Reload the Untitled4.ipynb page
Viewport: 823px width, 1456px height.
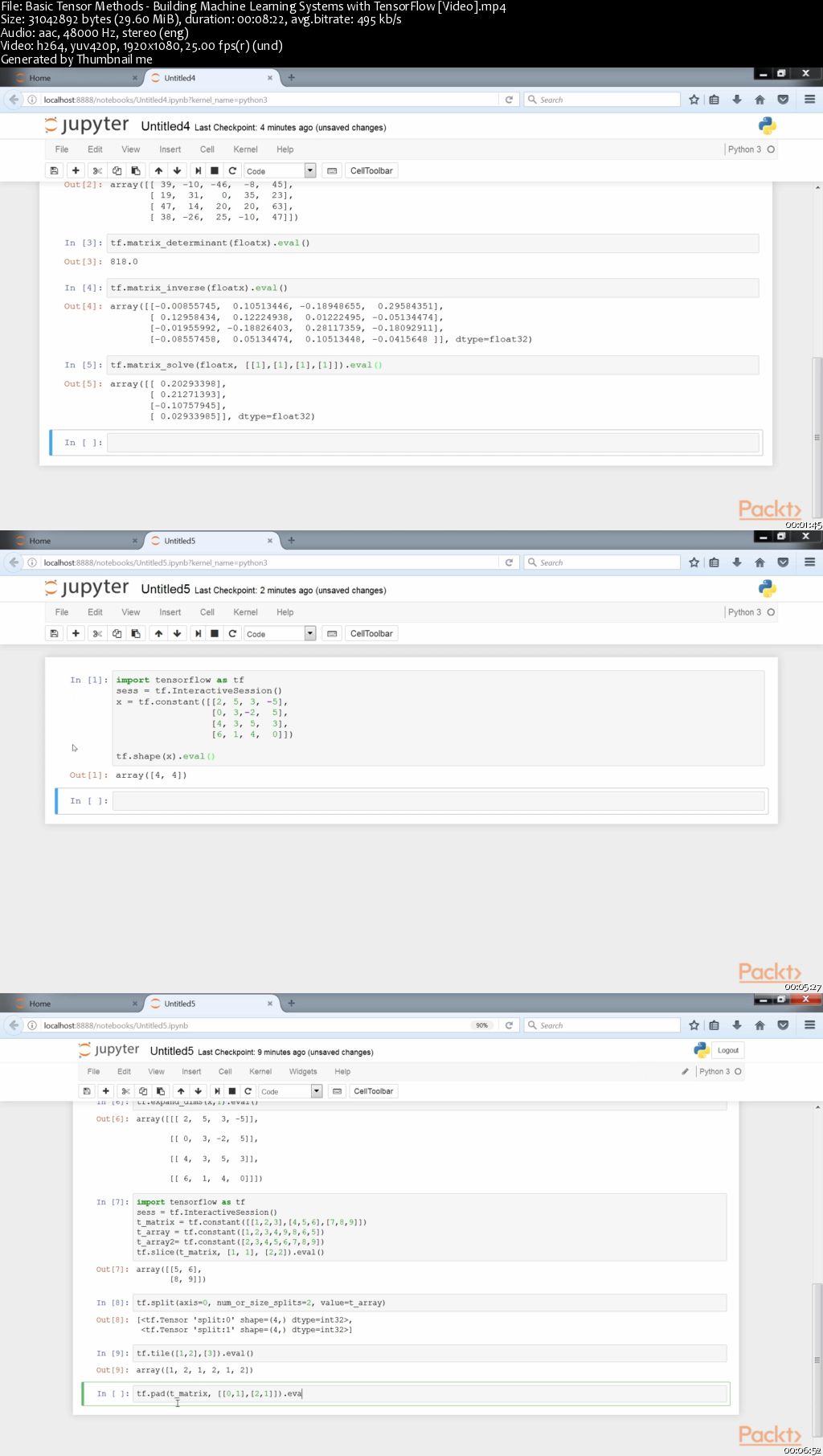tap(509, 100)
